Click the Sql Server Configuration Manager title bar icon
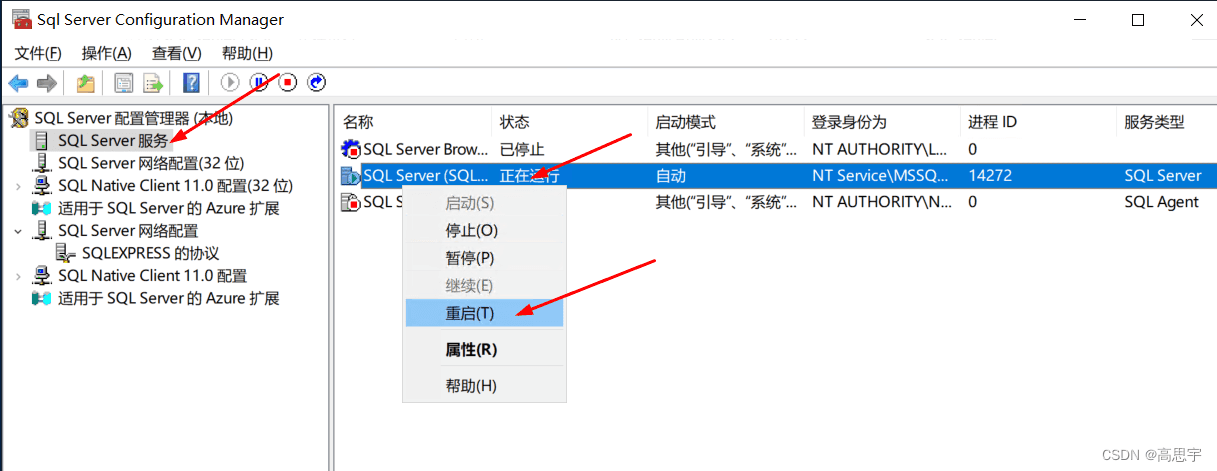 21,19
